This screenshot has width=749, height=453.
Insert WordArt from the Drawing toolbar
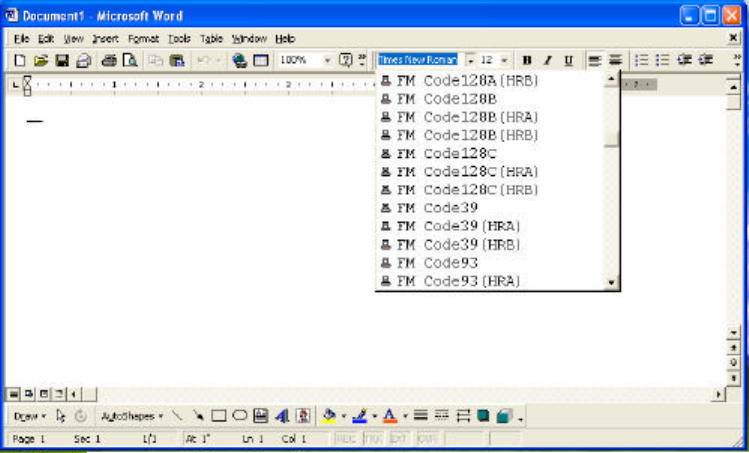282,416
